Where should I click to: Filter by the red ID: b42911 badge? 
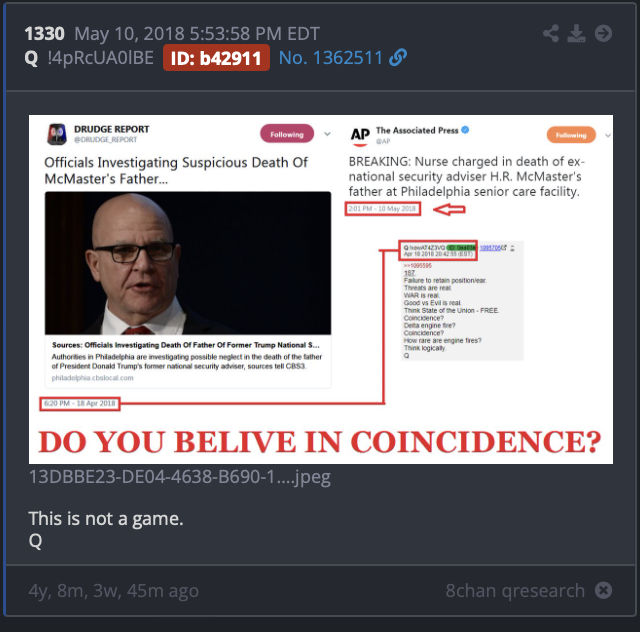(216, 58)
